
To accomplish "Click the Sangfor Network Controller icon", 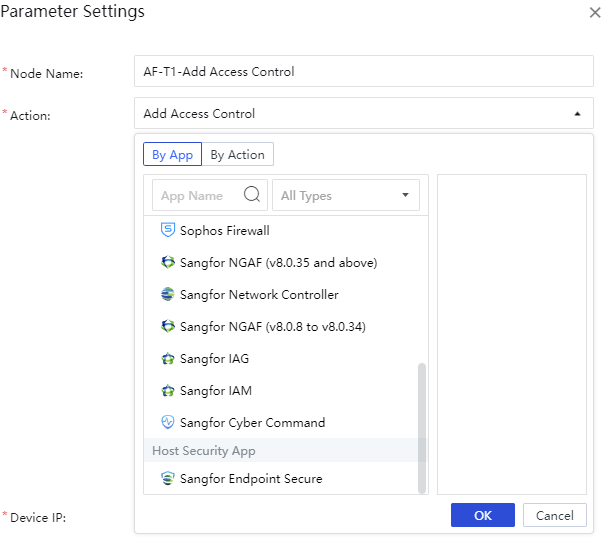I will click(x=167, y=295).
